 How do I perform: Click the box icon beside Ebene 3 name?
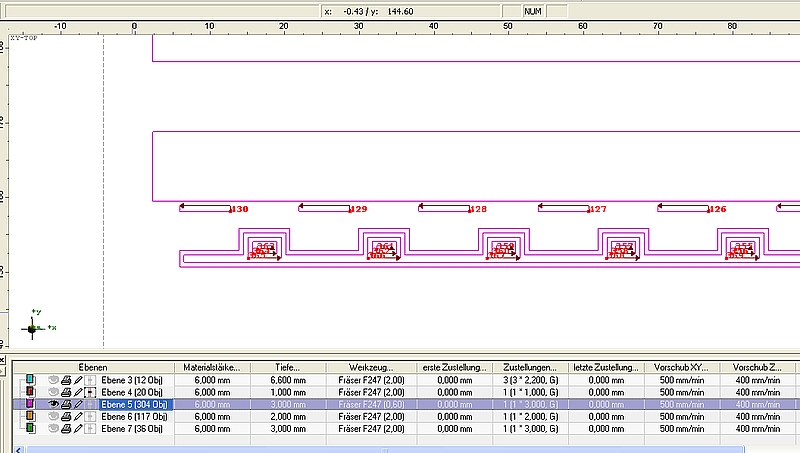coord(90,380)
